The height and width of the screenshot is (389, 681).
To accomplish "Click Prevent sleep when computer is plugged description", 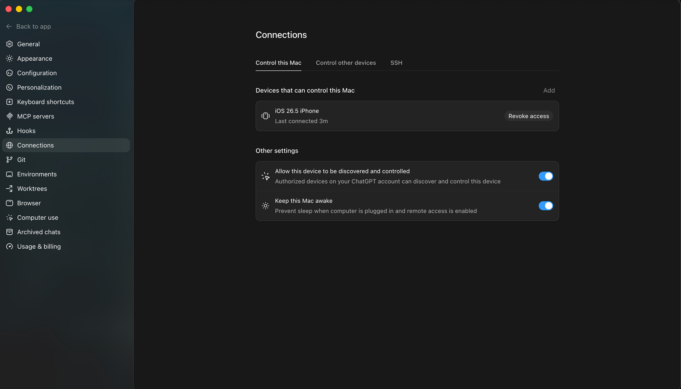I will coord(376,211).
